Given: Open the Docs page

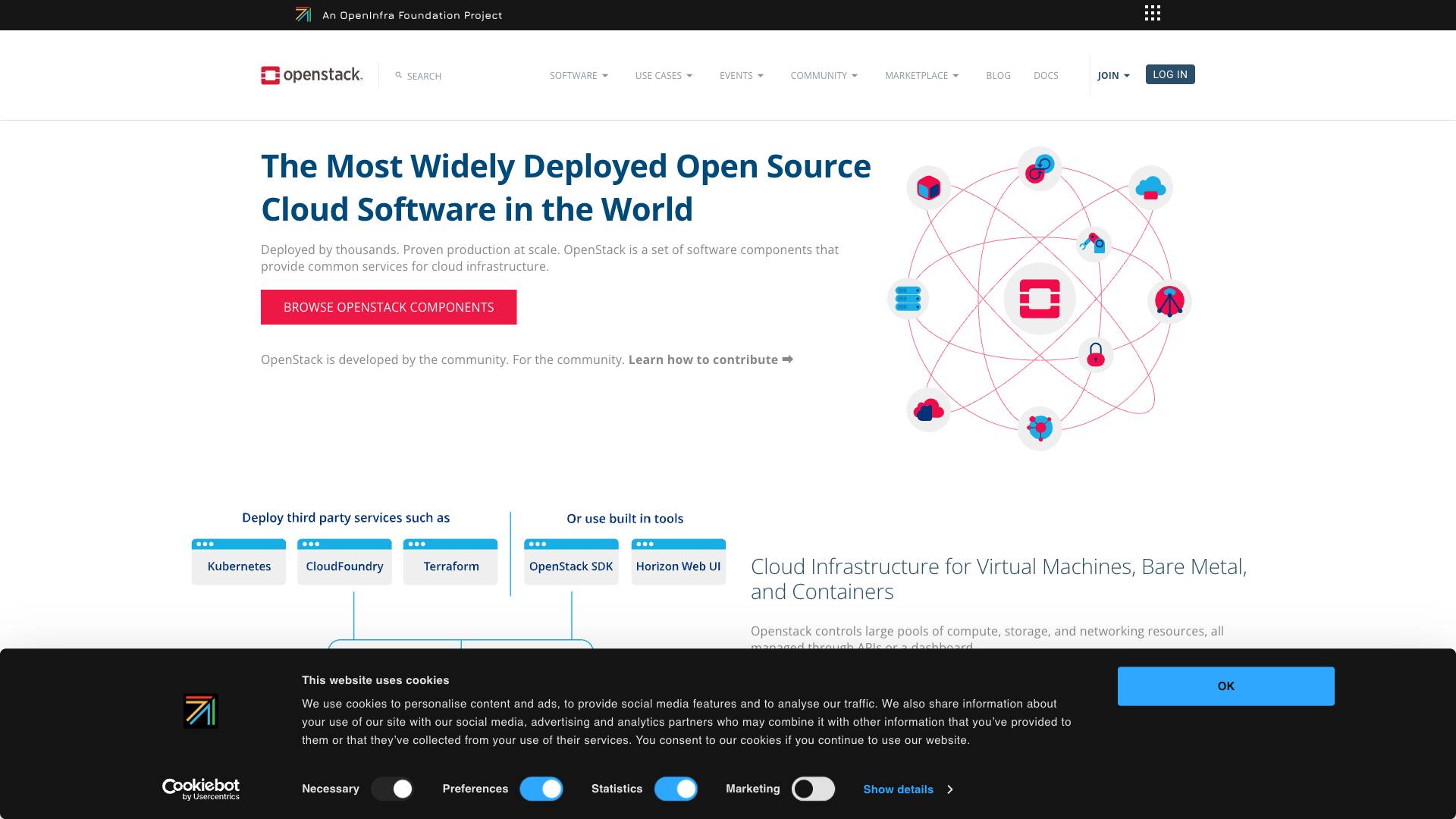Looking at the screenshot, I should pos(1046,75).
